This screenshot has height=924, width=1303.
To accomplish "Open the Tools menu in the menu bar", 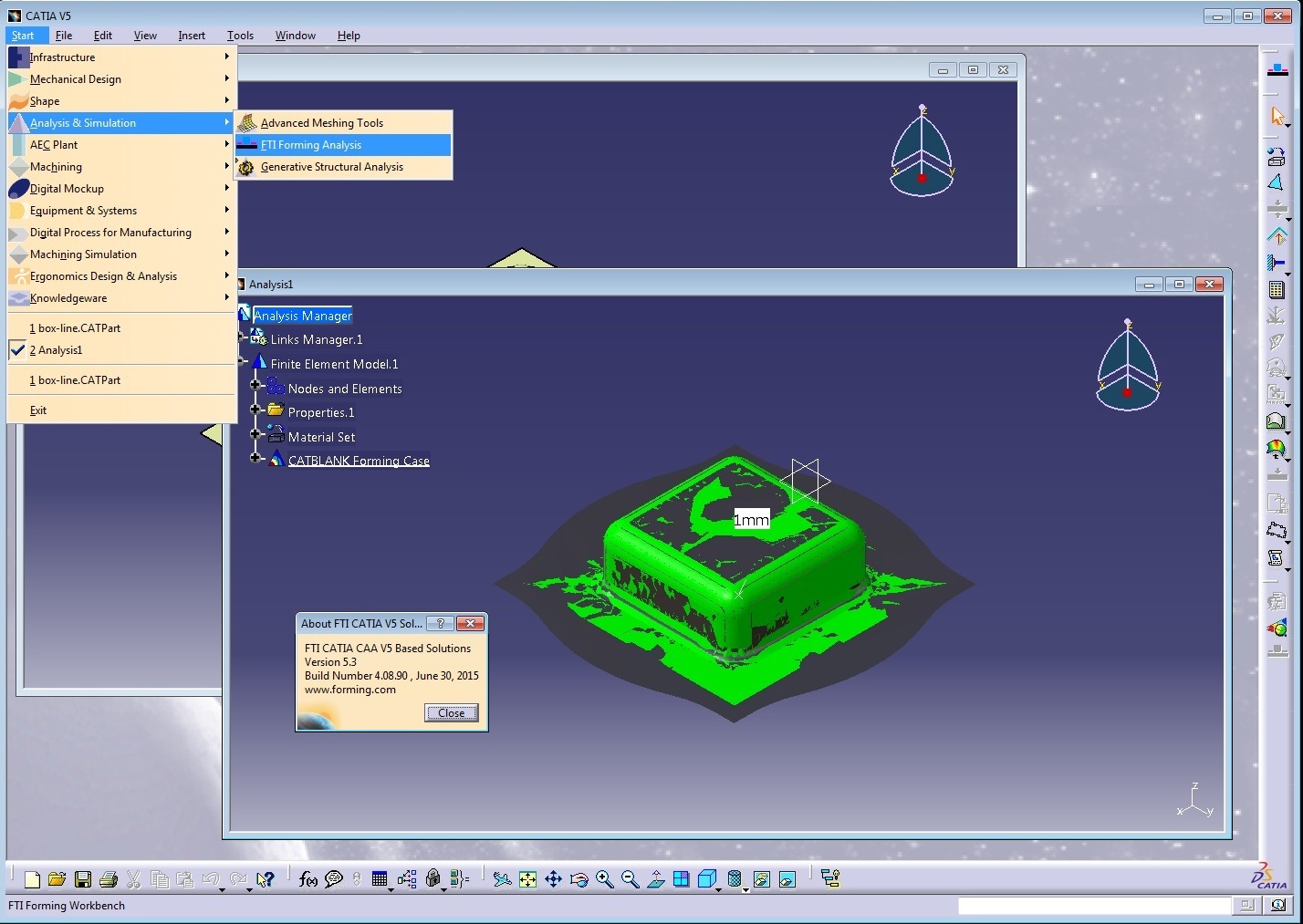I will 240,36.
